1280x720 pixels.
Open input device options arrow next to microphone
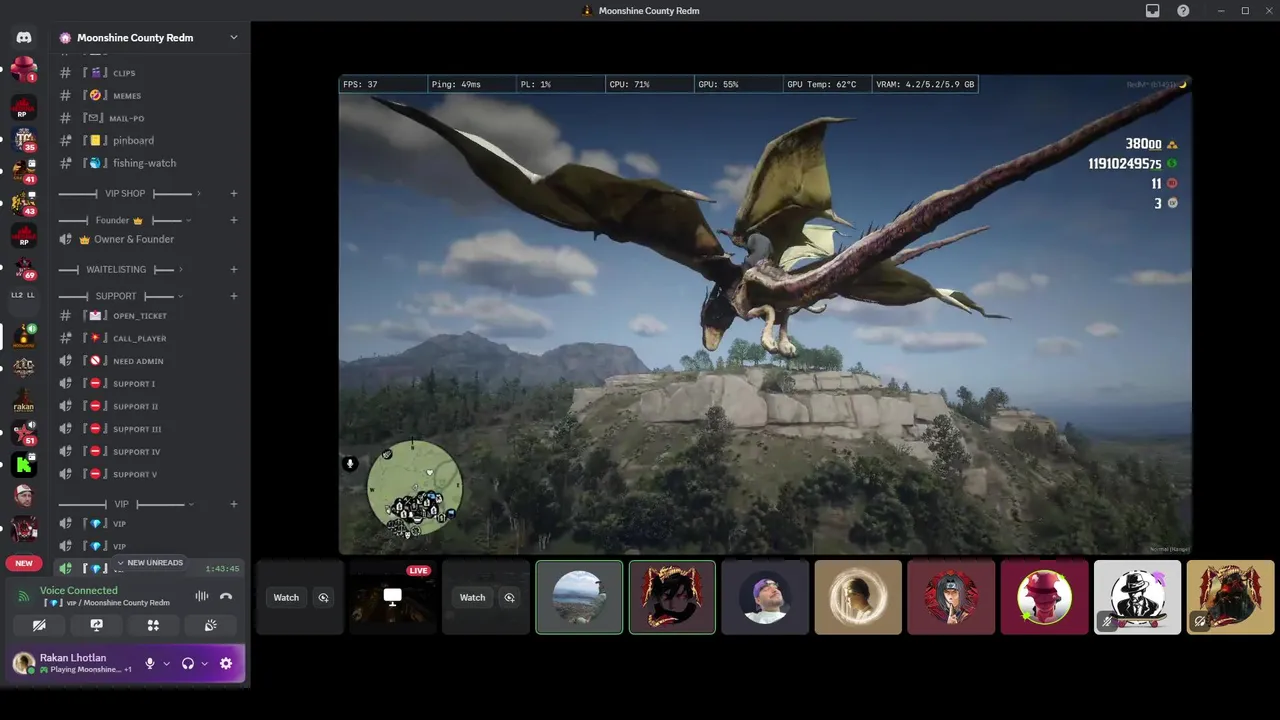coord(166,663)
